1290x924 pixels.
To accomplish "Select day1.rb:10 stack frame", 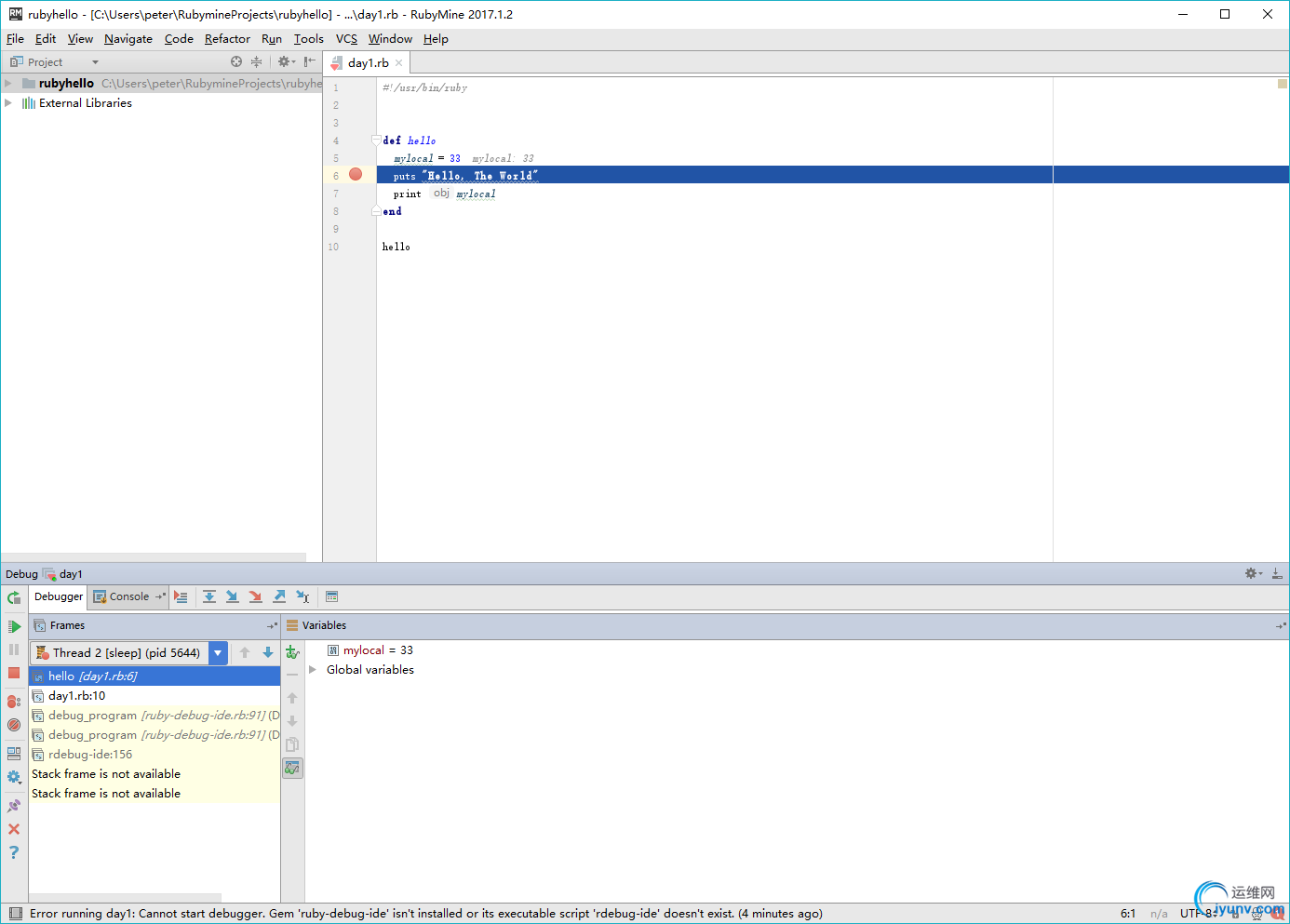I will pos(155,696).
